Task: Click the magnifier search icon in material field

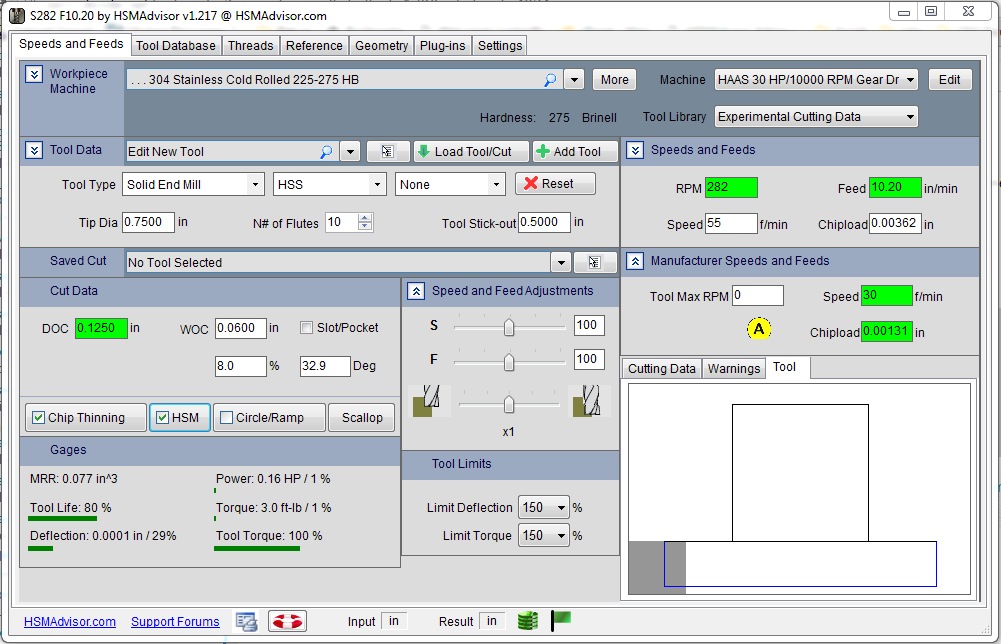Action: tap(550, 80)
